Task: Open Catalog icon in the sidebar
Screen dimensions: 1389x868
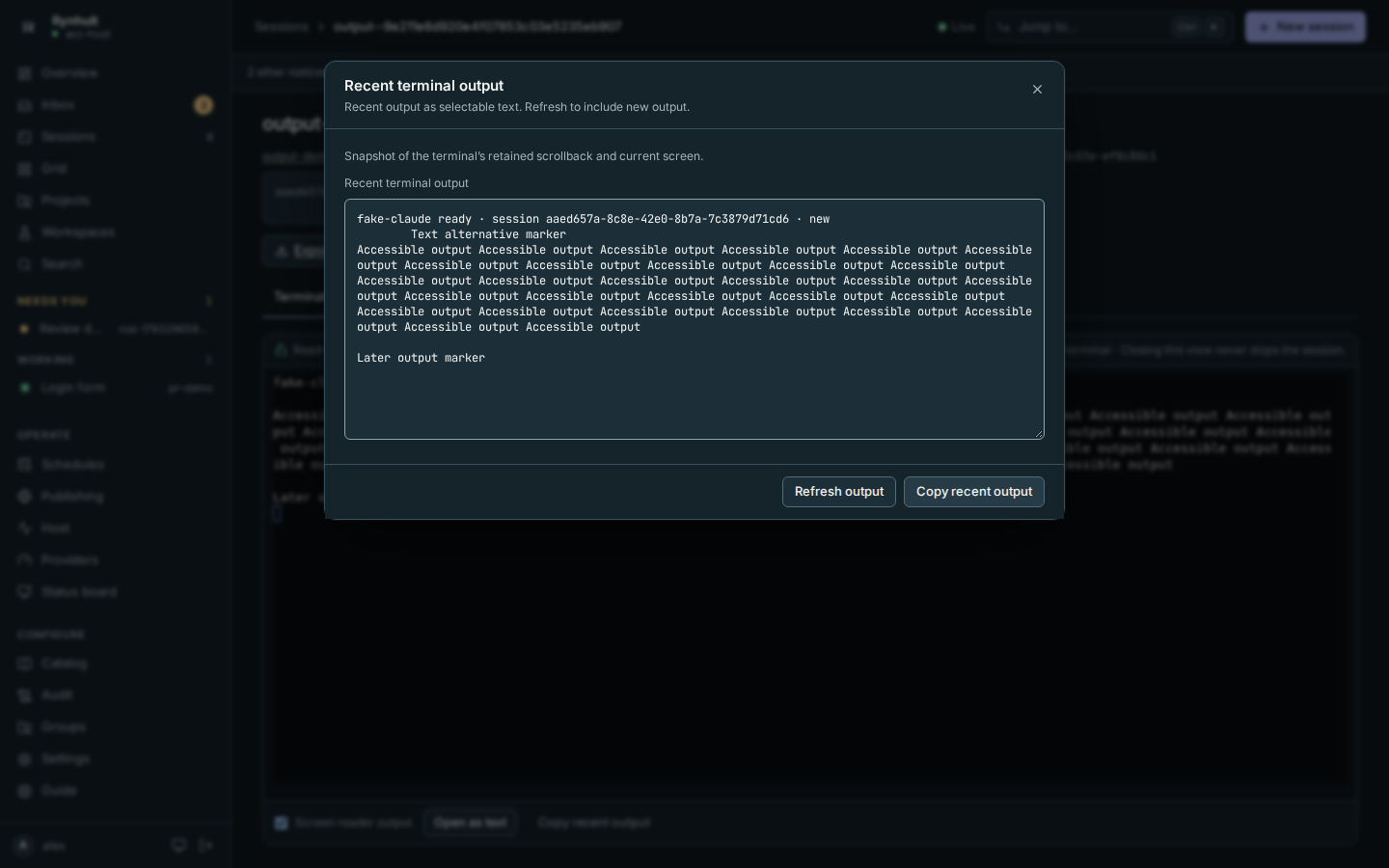Action: pos(26,664)
